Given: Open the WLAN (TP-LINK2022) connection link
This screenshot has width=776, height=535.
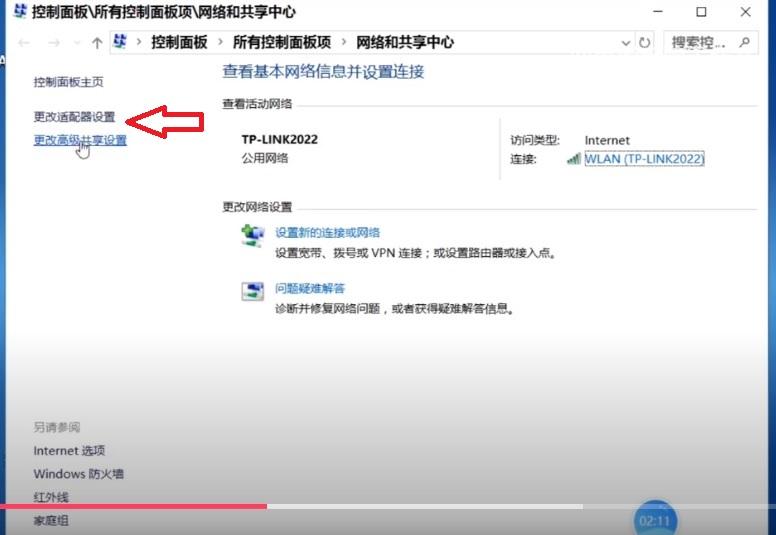Looking at the screenshot, I should click(644, 159).
